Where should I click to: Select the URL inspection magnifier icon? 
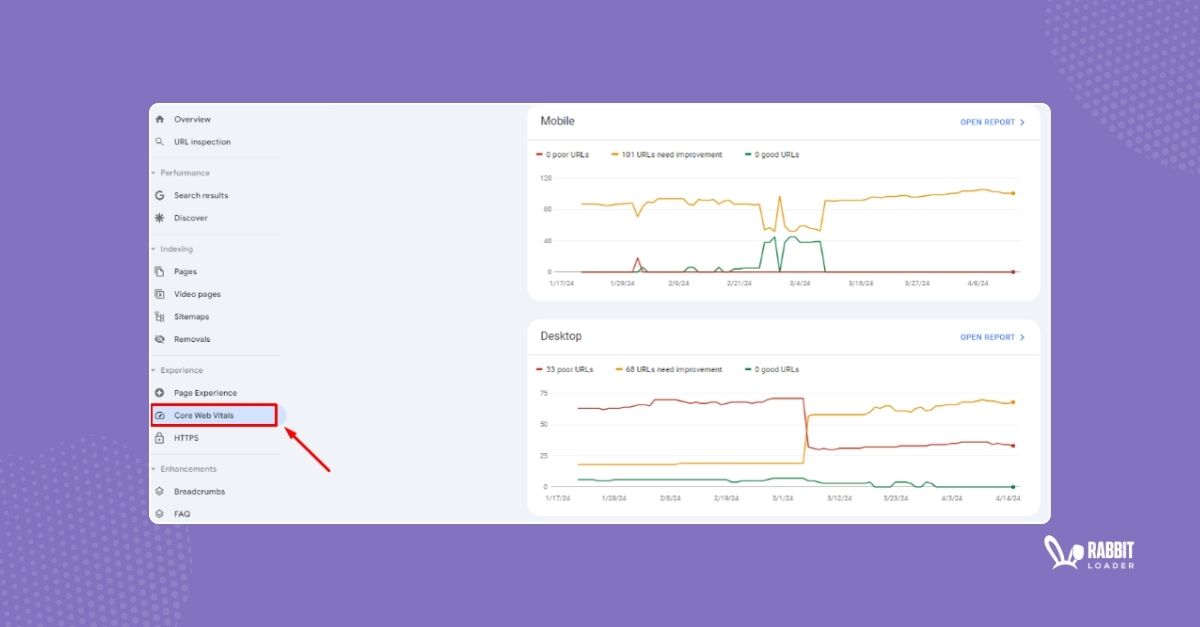(x=160, y=141)
